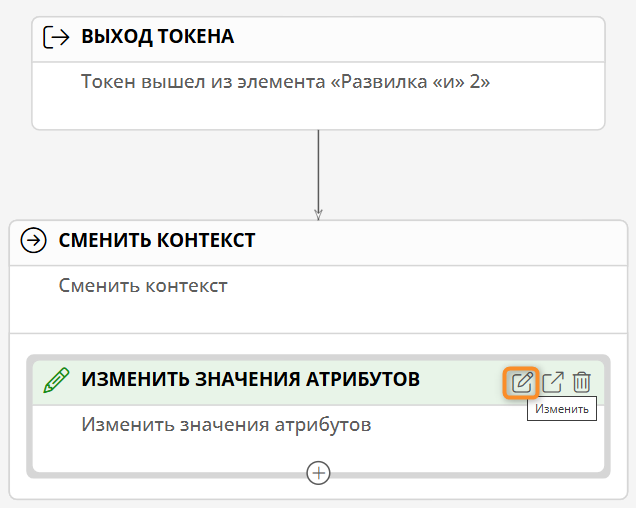The width and height of the screenshot is (636, 508).
Task: Click the green header bar of the attributes action
Action: (460, 380)
